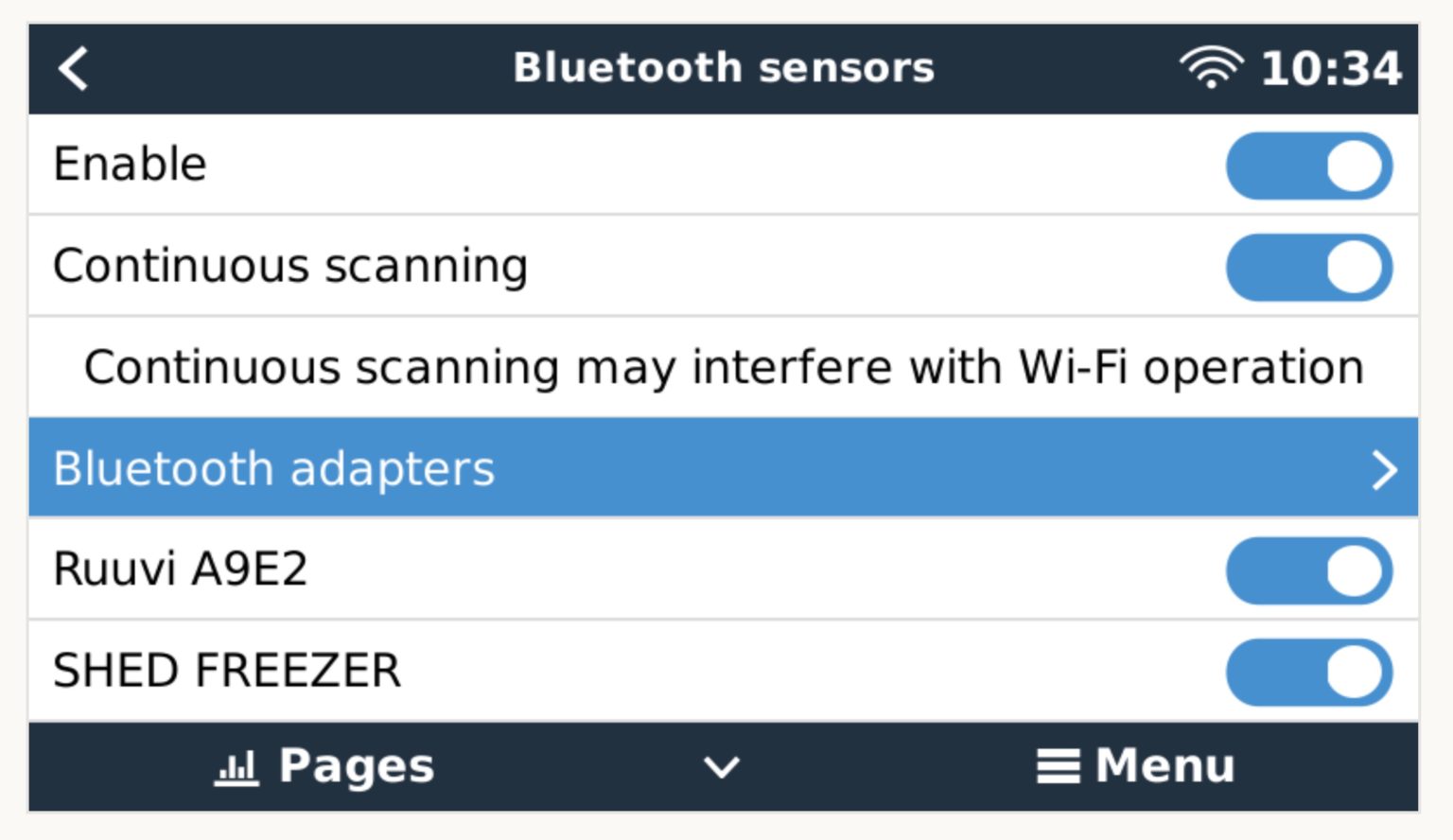The image size is (1453, 840).
Task: Disable the Ruuvi A9E2 sensor
Action: (x=1309, y=569)
